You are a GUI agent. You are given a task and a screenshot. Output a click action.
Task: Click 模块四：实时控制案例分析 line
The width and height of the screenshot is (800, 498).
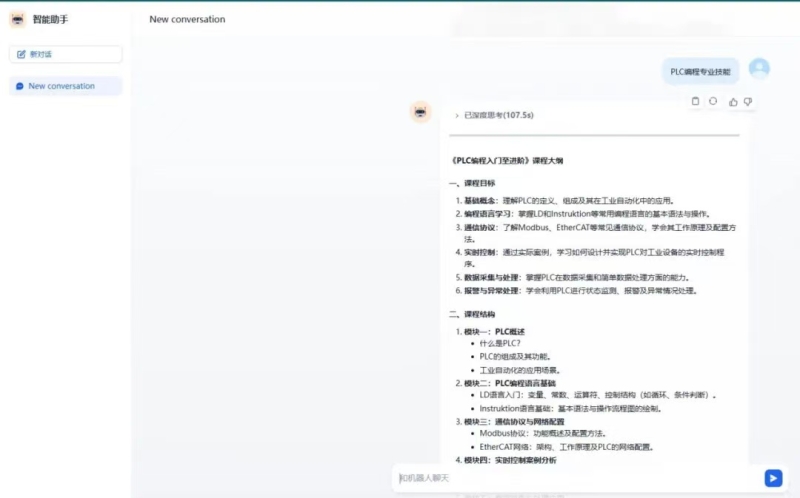coord(506,460)
